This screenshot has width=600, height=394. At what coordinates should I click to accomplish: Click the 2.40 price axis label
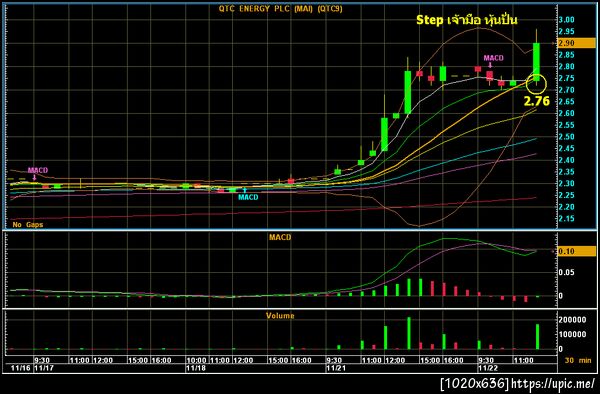(566, 160)
